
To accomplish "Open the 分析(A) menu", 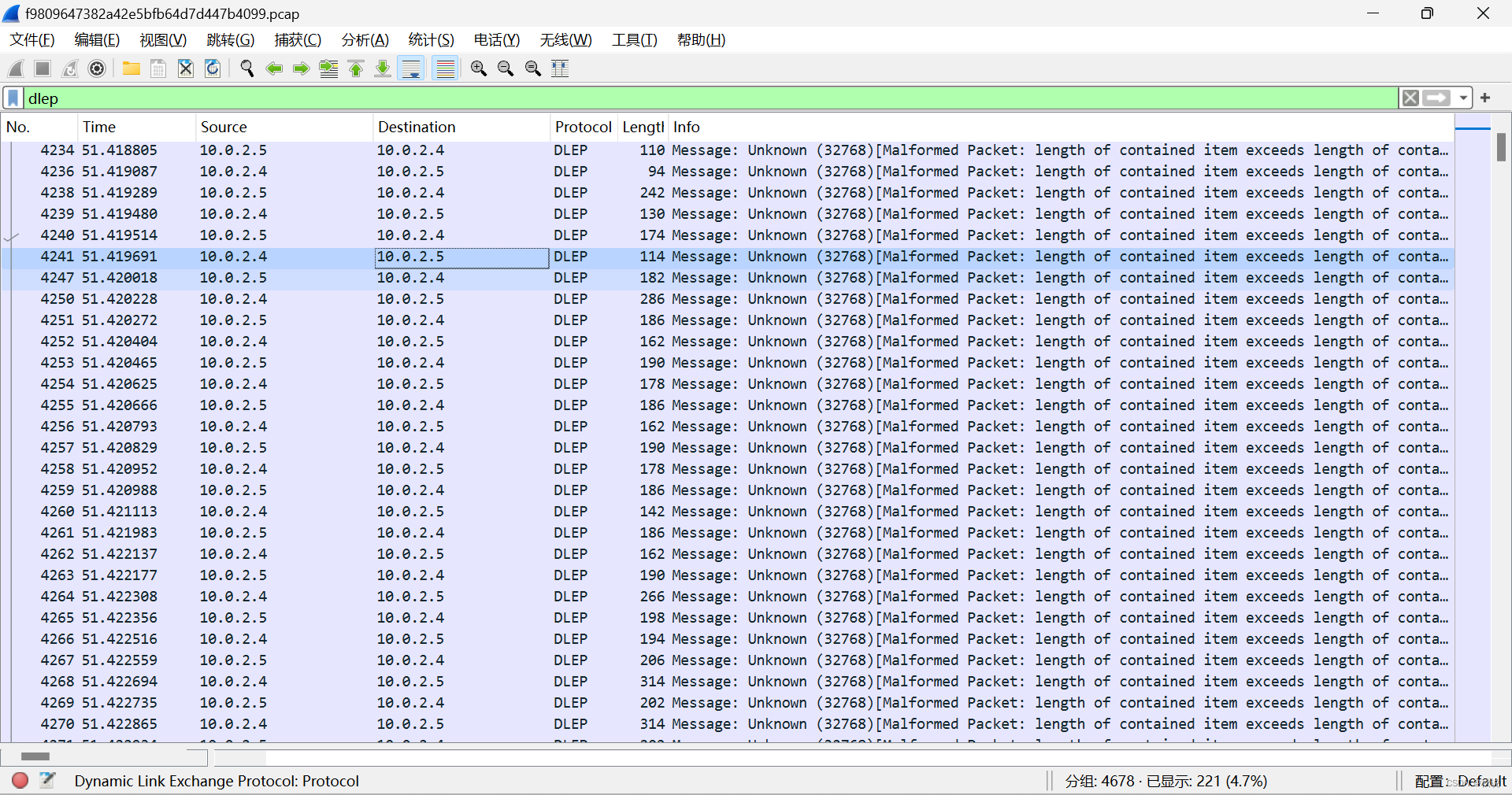I will point(365,40).
